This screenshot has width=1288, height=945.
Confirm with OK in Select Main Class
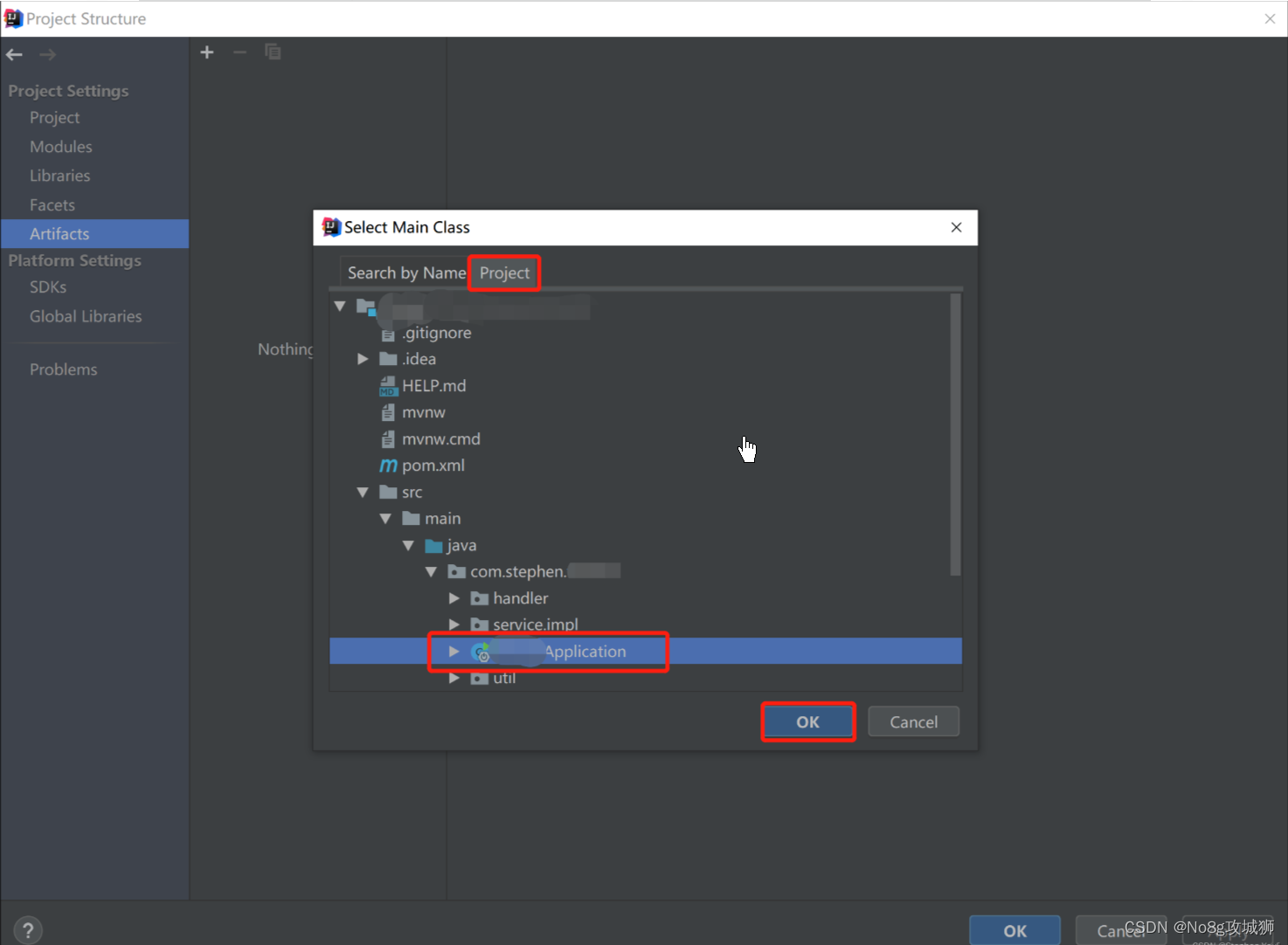pos(807,722)
